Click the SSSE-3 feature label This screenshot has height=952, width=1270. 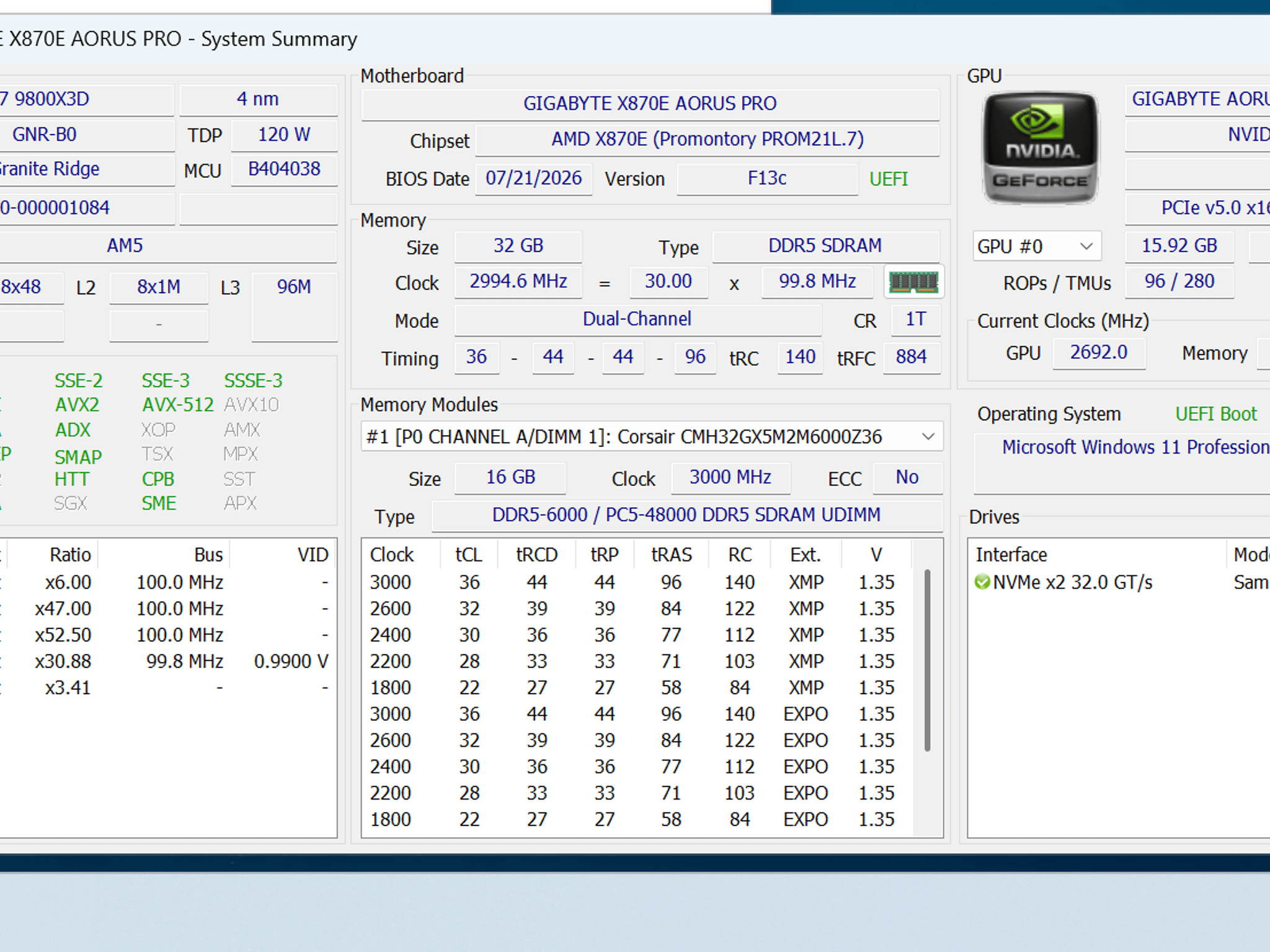tap(253, 381)
